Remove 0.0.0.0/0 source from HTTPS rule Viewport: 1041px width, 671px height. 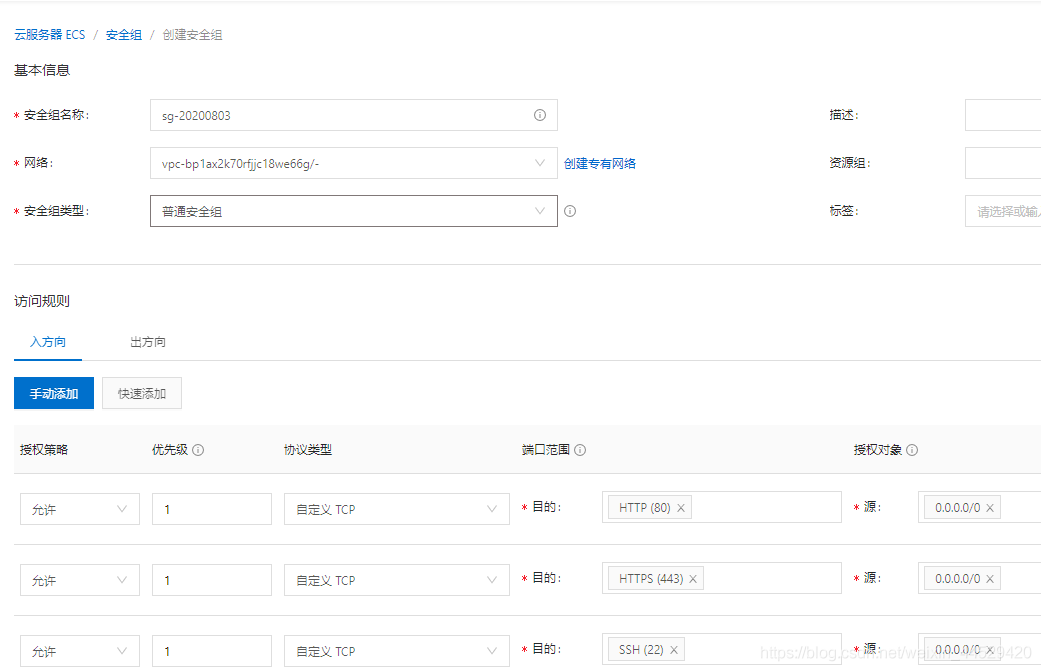tap(990, 579)
